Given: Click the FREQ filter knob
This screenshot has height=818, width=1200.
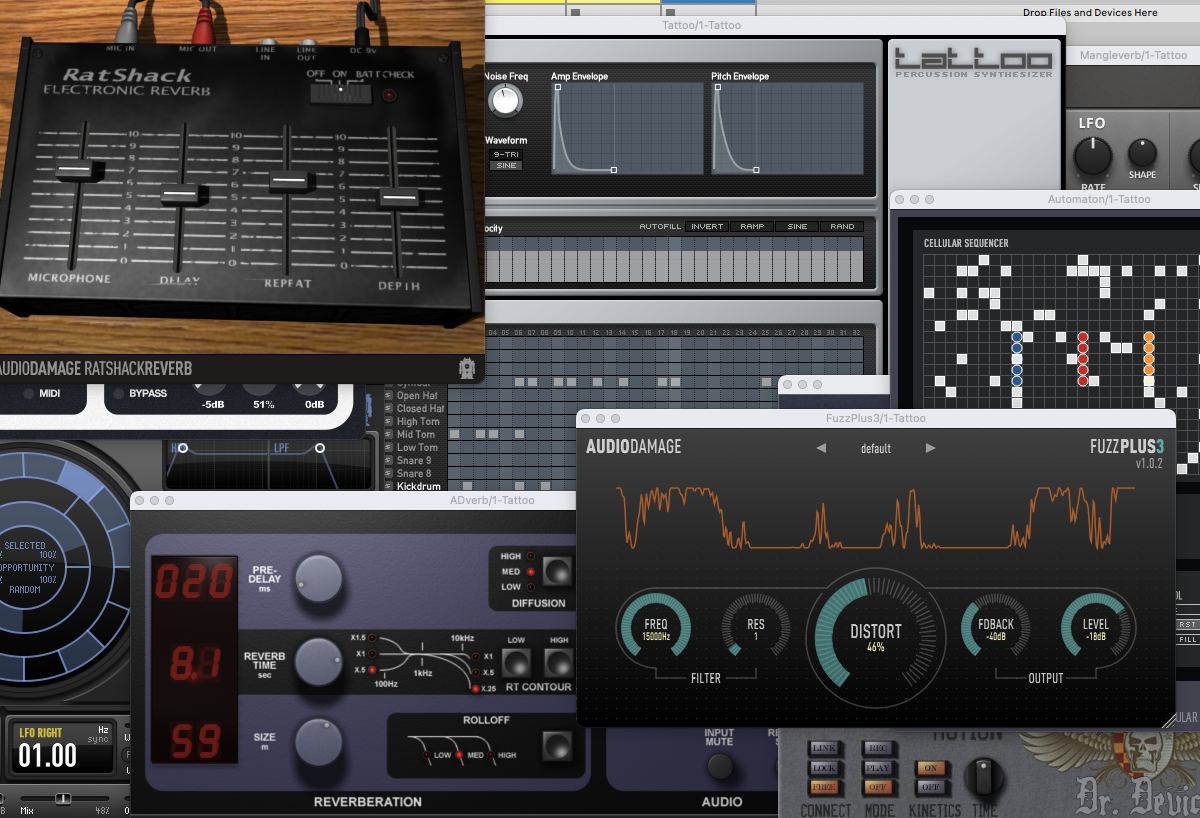Looking at the screenshot, I should tap(655, 630).
